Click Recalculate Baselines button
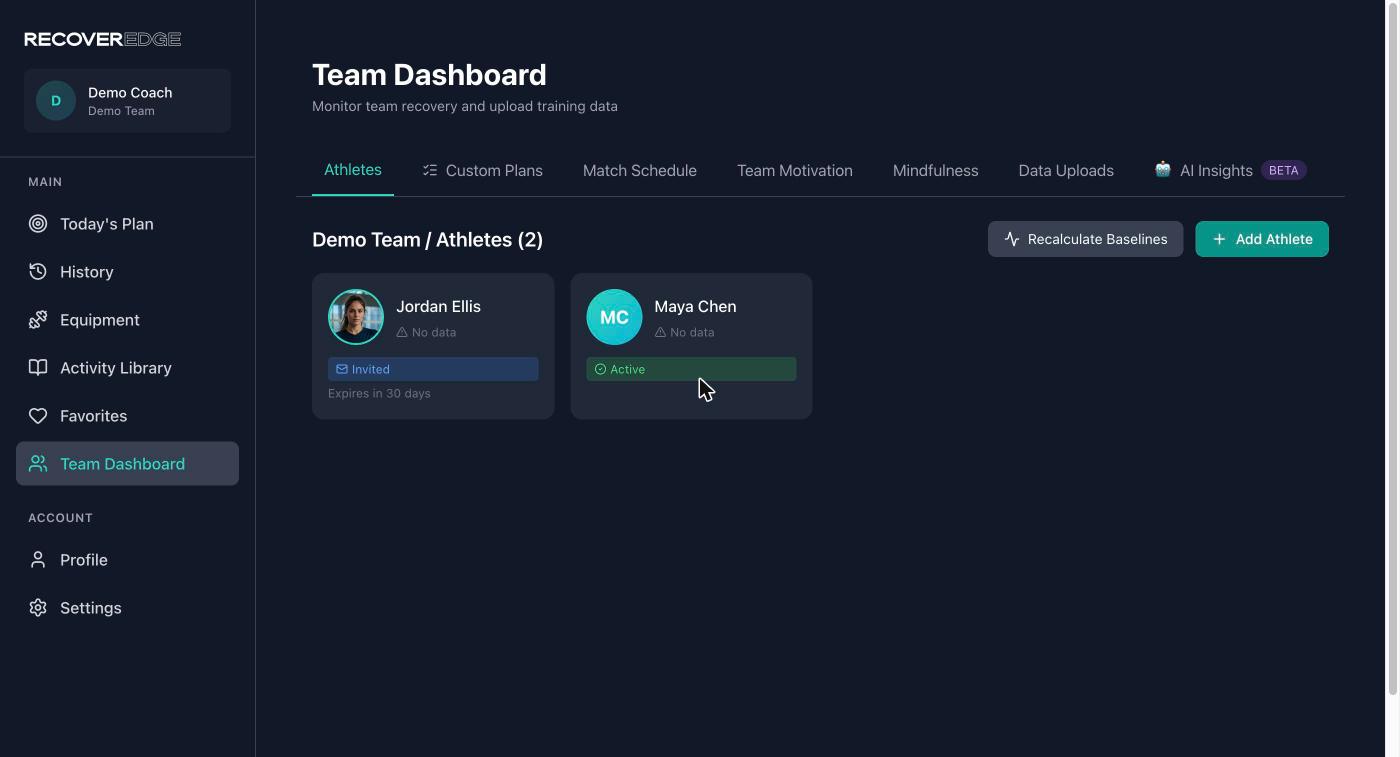The height and width of the screenshot is (757, 1400). click(x=1085, y=239)
